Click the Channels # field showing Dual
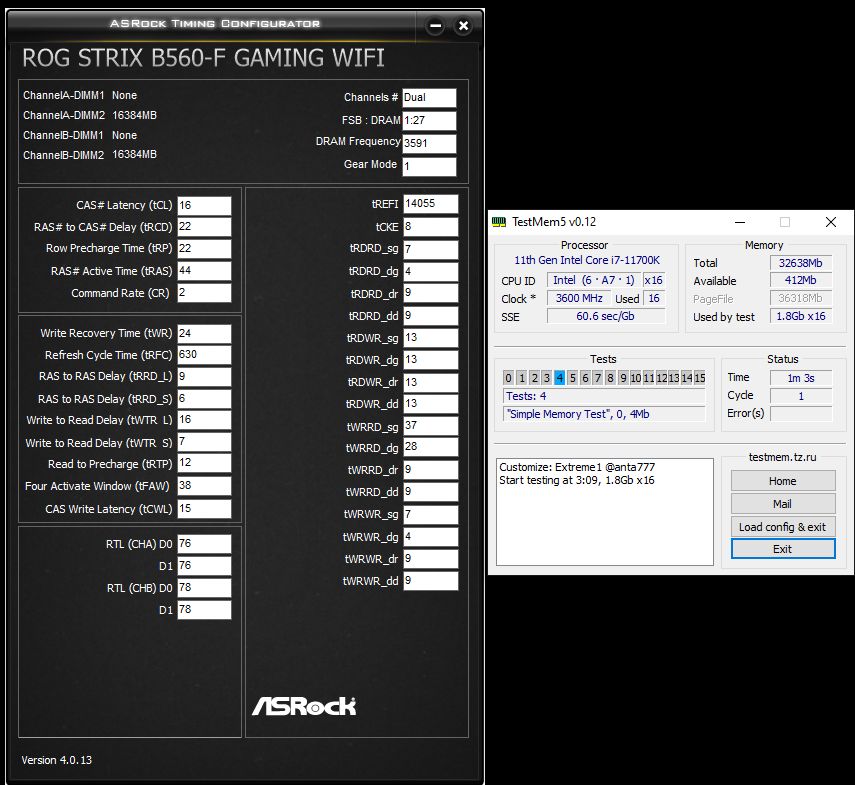Image resolution: width=855 pixels, height=785 pixels. [429, 98]
